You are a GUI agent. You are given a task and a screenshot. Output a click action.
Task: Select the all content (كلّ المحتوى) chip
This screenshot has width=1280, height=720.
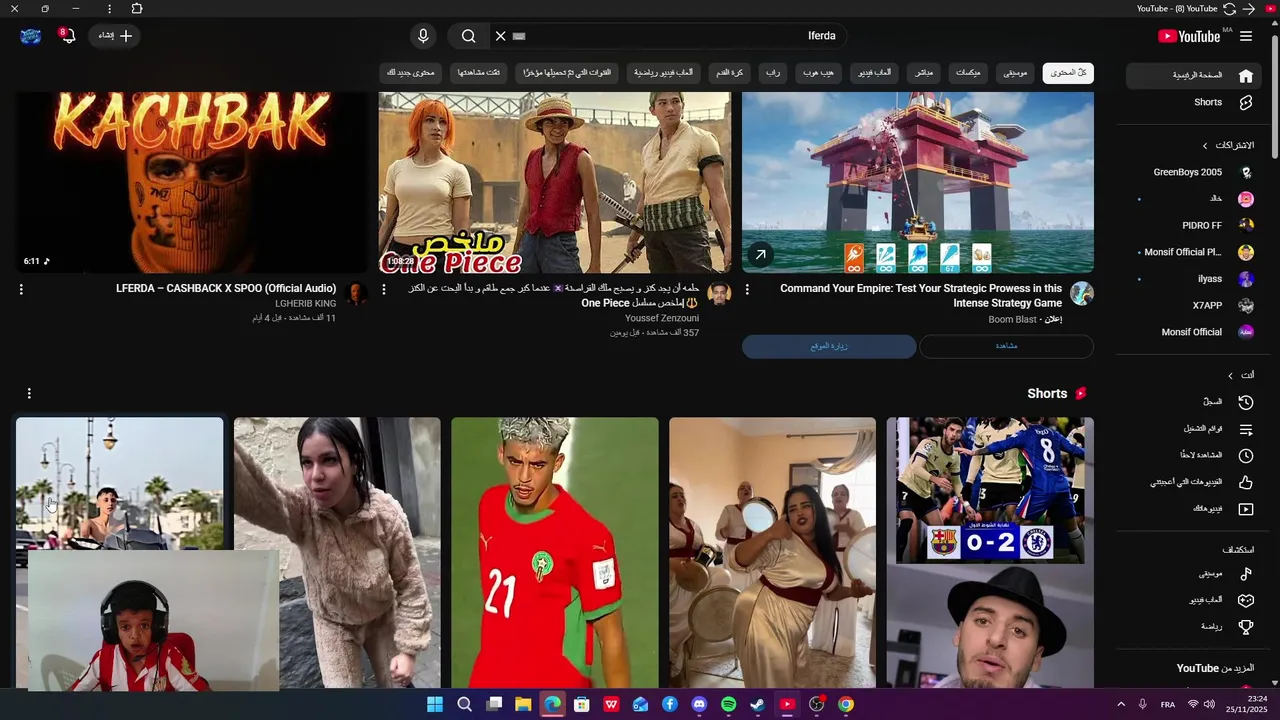(1068, 73)
